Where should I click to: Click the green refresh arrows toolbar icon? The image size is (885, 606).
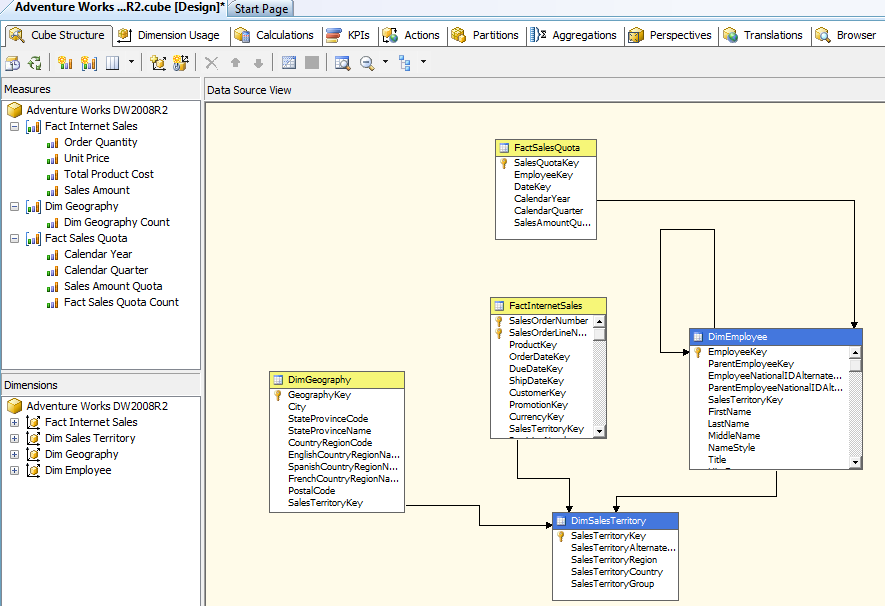(x=35, y=63)
